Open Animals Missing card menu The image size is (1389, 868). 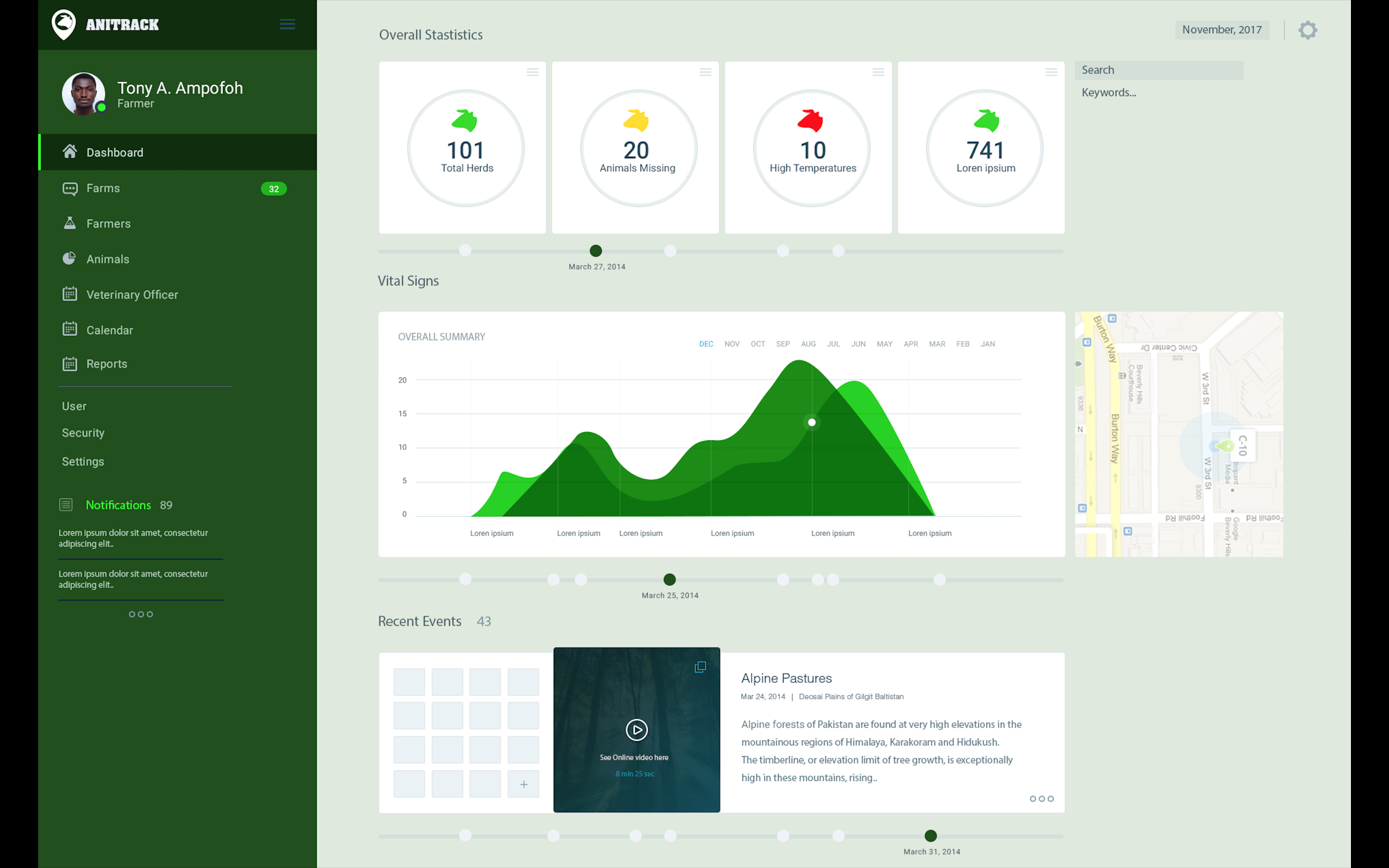[706, 72]
